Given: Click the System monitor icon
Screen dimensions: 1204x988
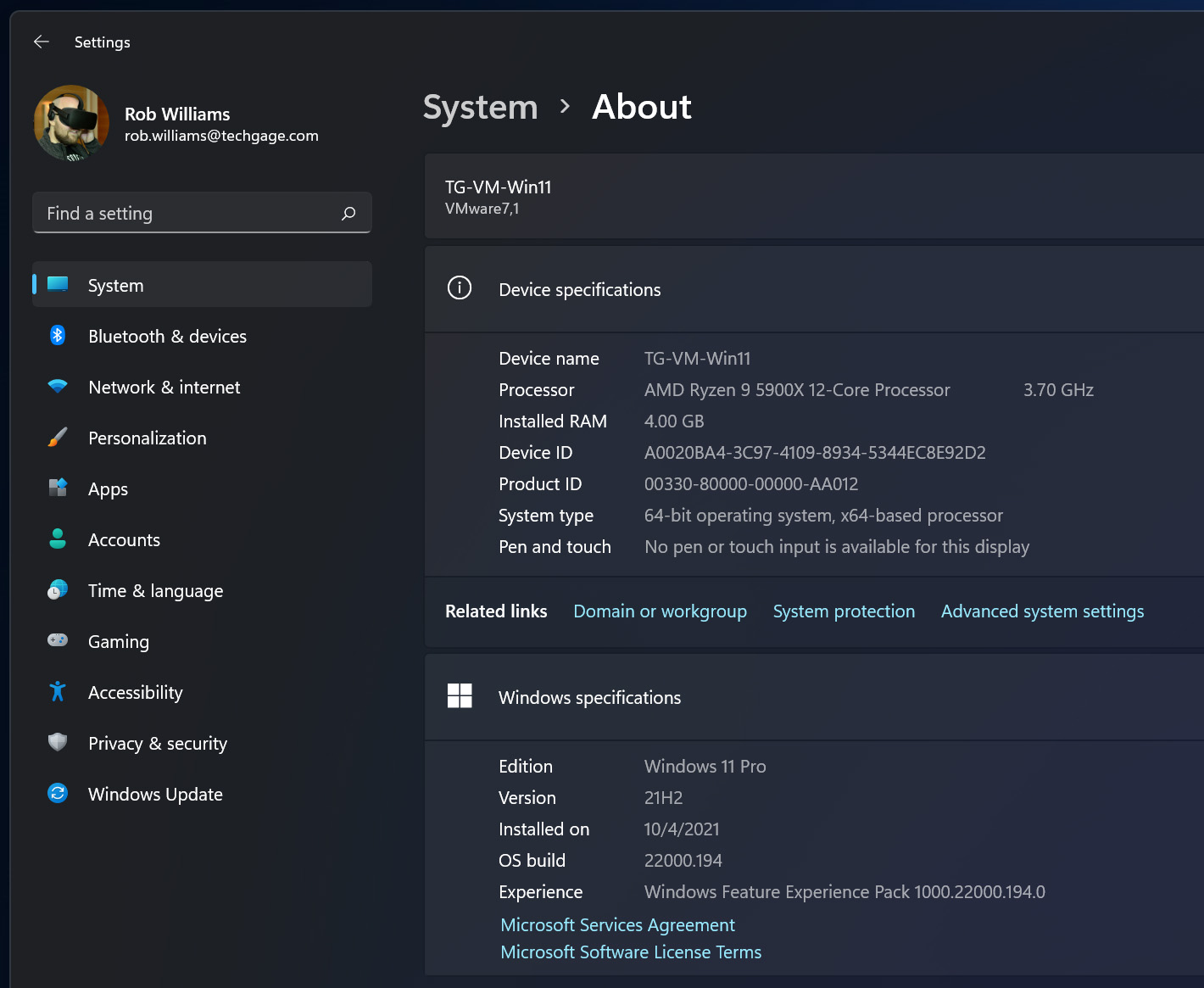Looking at the screenshot, I should click(x=58, y=285).
